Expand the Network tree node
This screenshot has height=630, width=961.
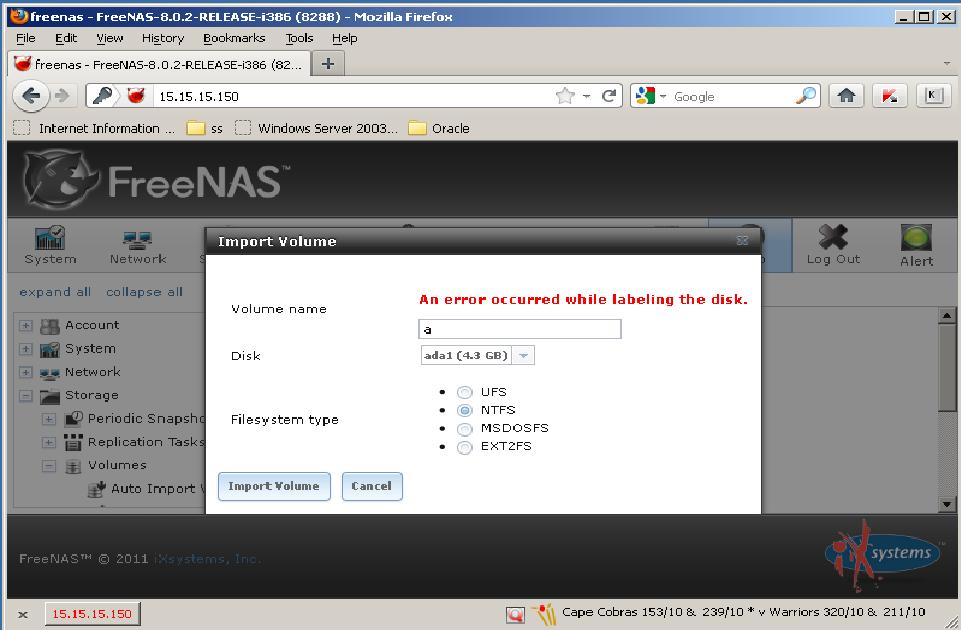(26, 372)
